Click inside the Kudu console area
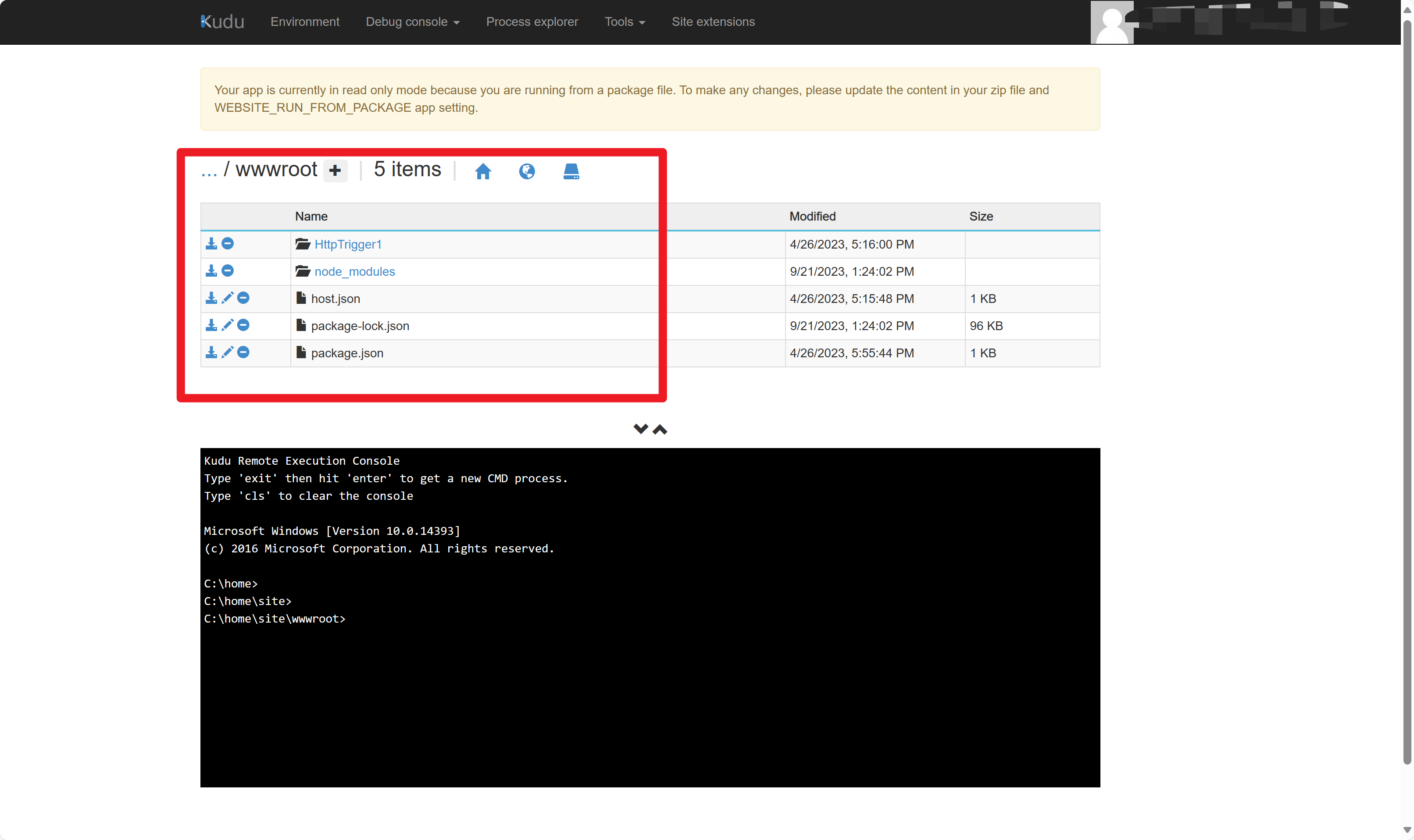The width and height of the screenshot is (1414, 840). (650, 679)
